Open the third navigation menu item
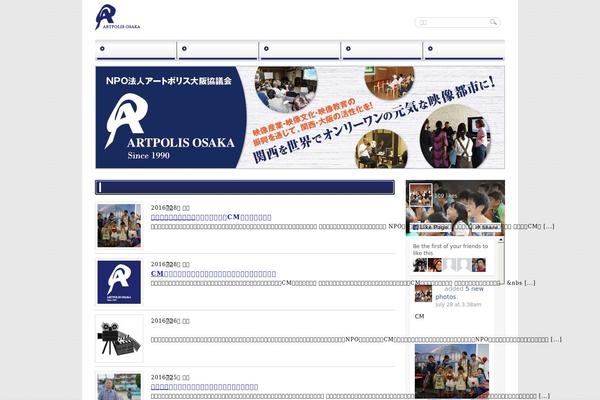This screenshot has width=600, height=400. pos(300,50)
